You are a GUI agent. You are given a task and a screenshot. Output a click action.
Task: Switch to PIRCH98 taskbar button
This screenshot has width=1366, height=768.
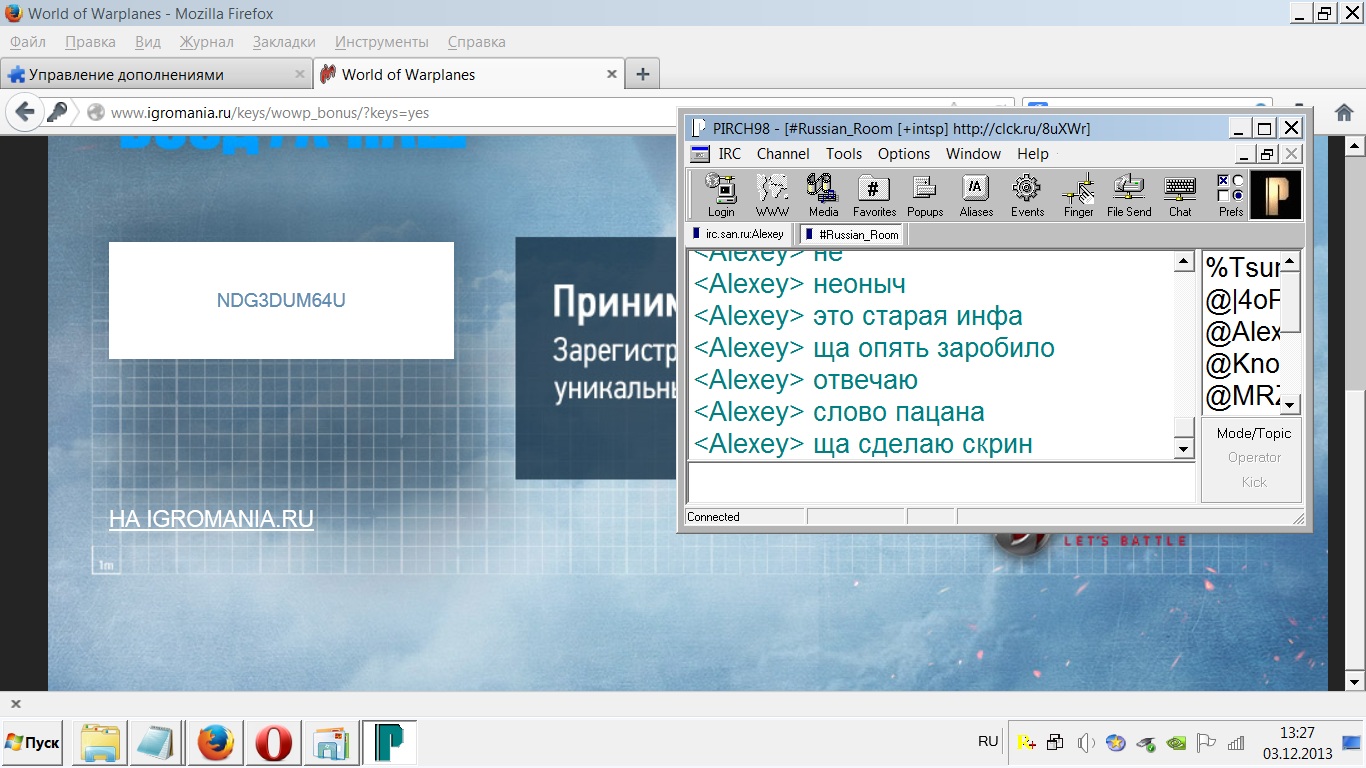click(x=389, y=743)
